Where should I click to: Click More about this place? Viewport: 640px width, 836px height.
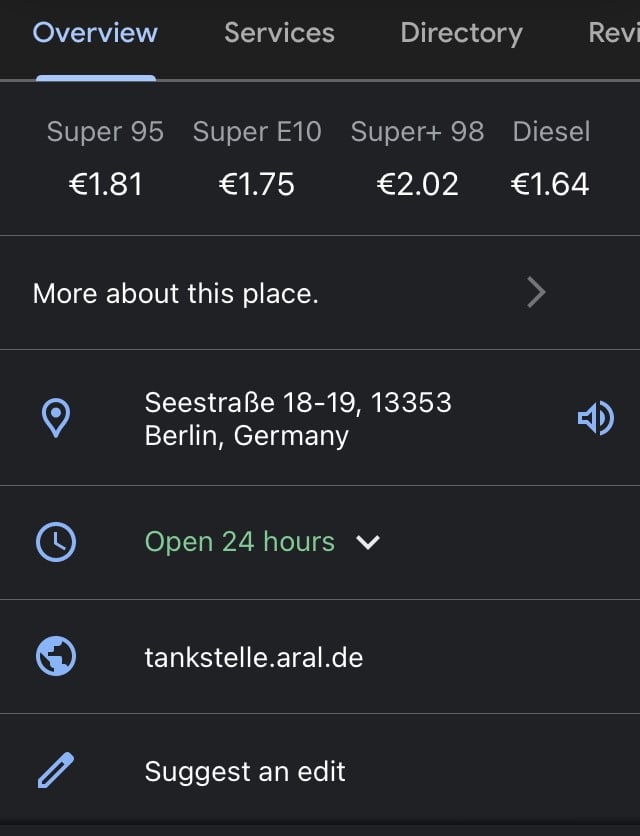(176, 294)
